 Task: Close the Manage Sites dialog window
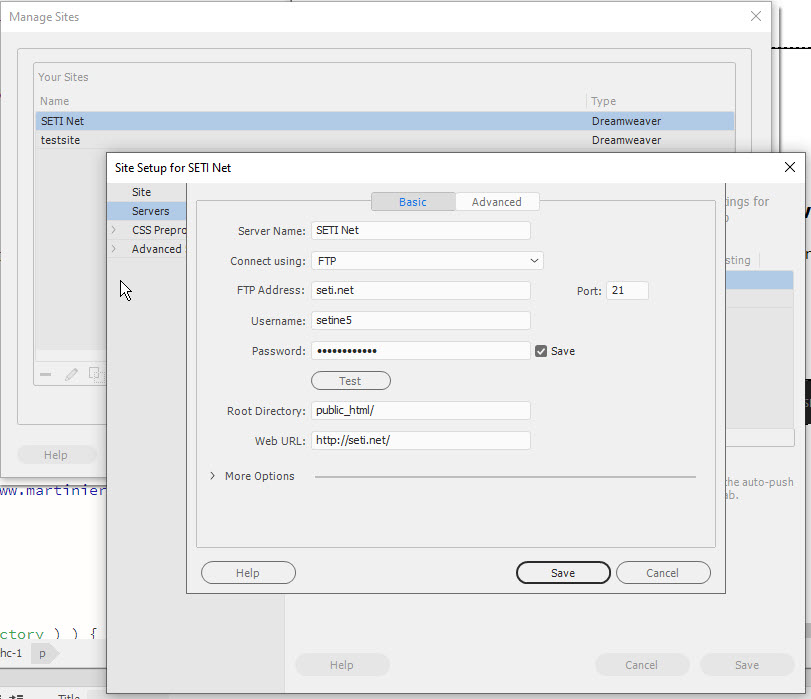click(756, 16)
